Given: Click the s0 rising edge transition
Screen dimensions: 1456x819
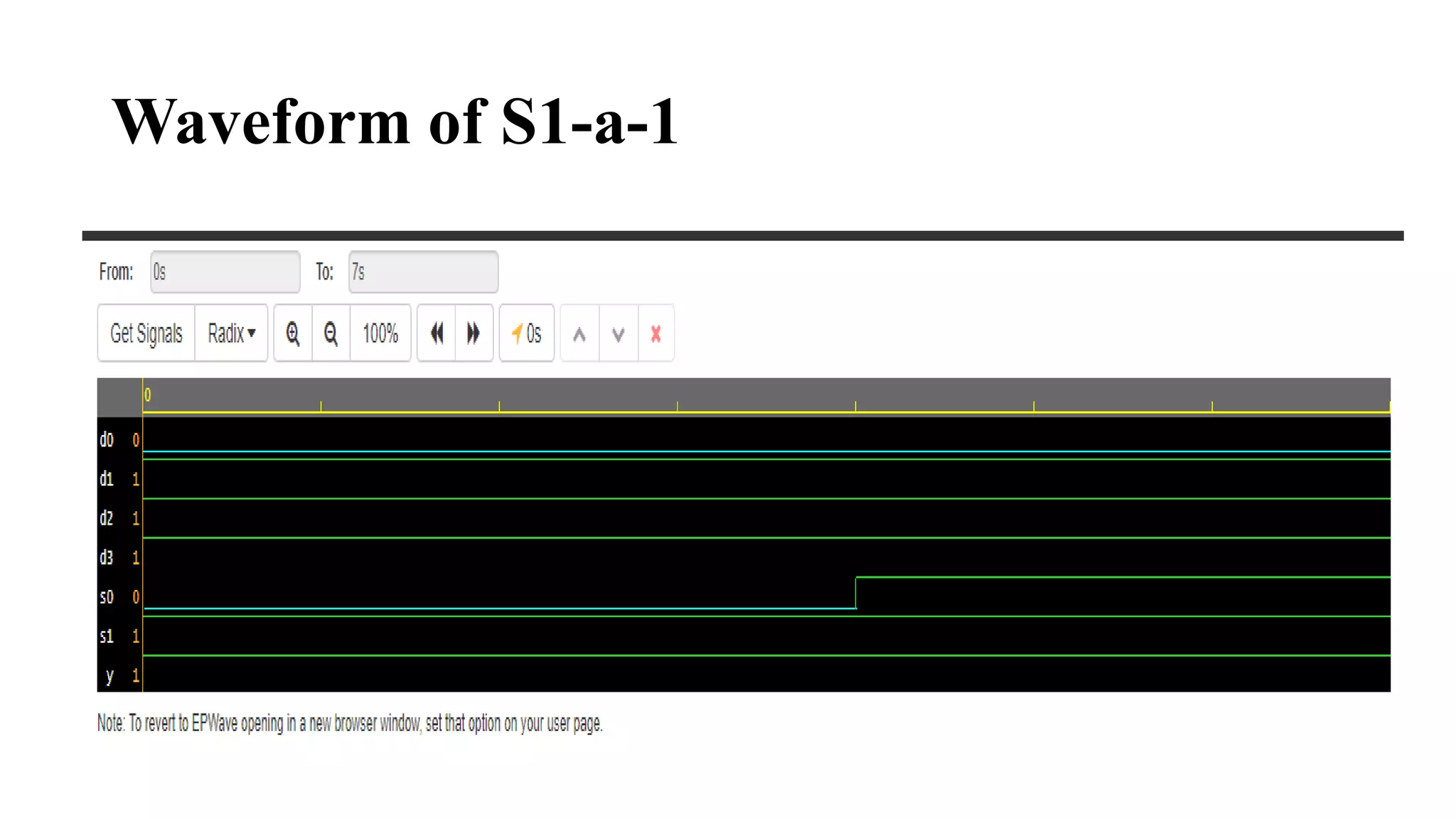Looking at the screenshot, I should point(856,593).
